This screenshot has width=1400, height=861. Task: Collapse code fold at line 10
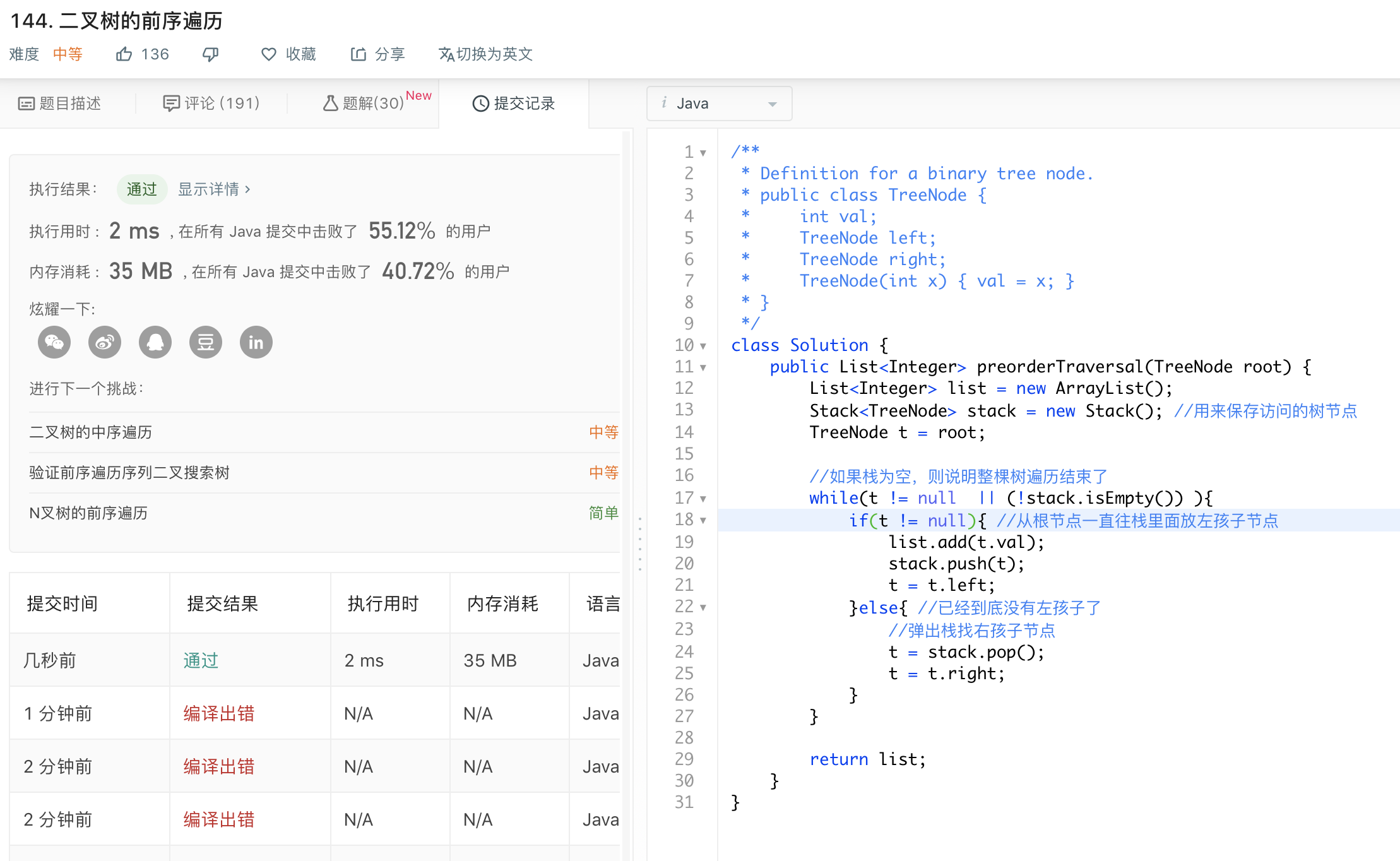click(x=703, y=346)
